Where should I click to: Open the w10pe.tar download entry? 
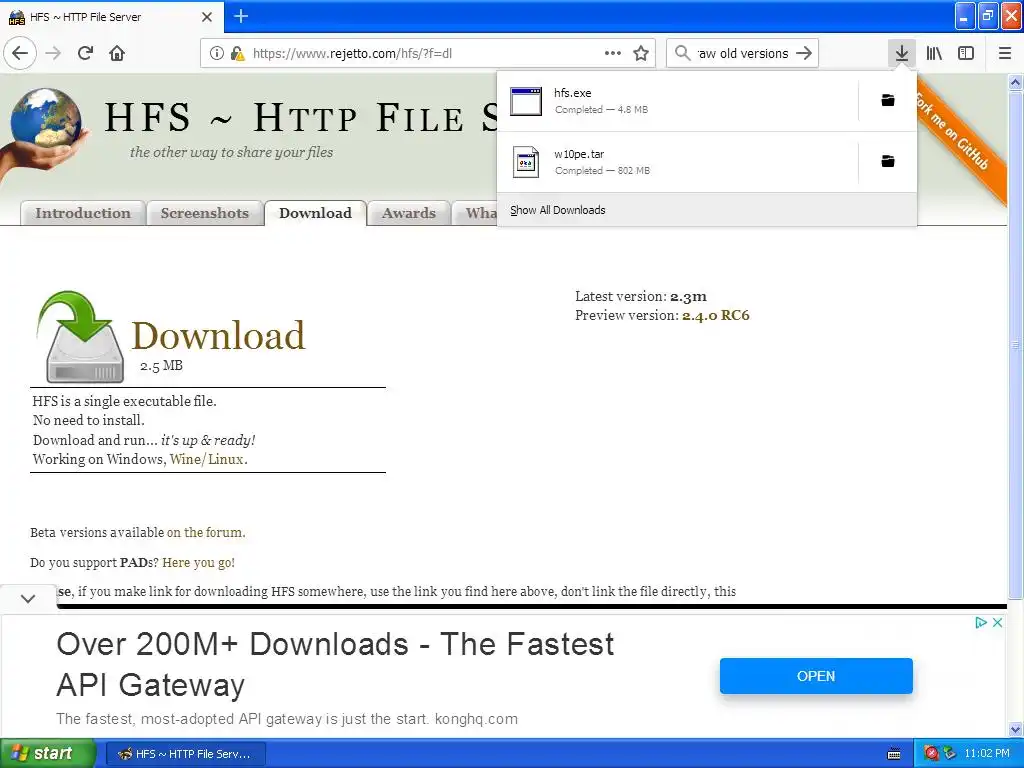click(x=677, y=162)
